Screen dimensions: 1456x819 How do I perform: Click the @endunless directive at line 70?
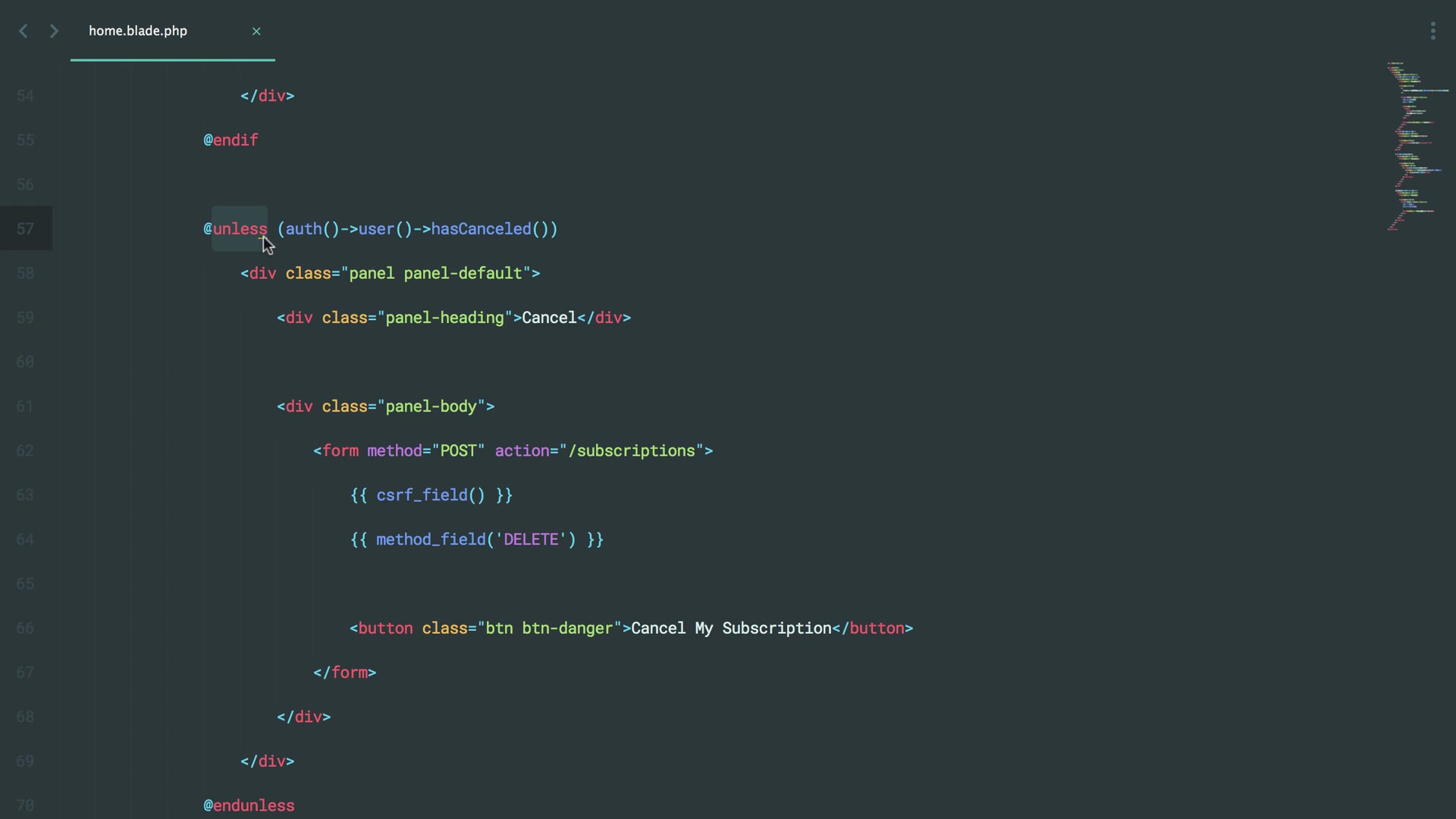[248, 806]
